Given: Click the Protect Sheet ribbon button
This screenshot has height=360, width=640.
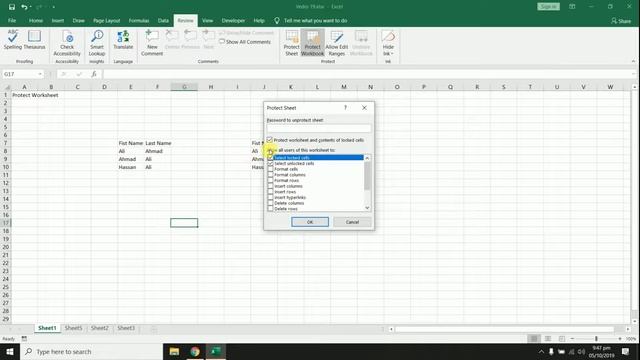Looking at the screenshot, I should tap(291, 43).
